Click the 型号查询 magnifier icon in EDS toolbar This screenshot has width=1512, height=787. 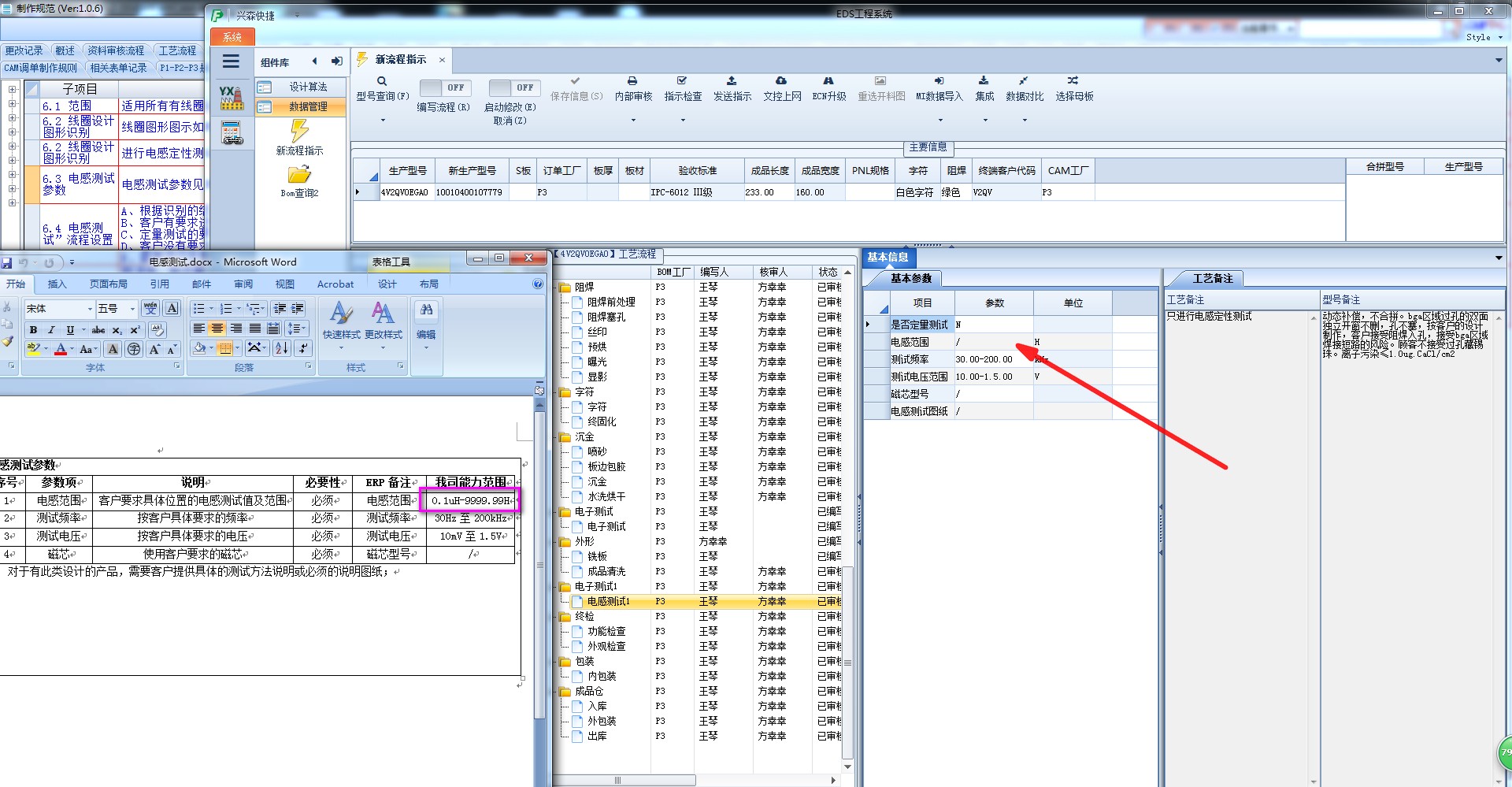click(x=382, y=81)
